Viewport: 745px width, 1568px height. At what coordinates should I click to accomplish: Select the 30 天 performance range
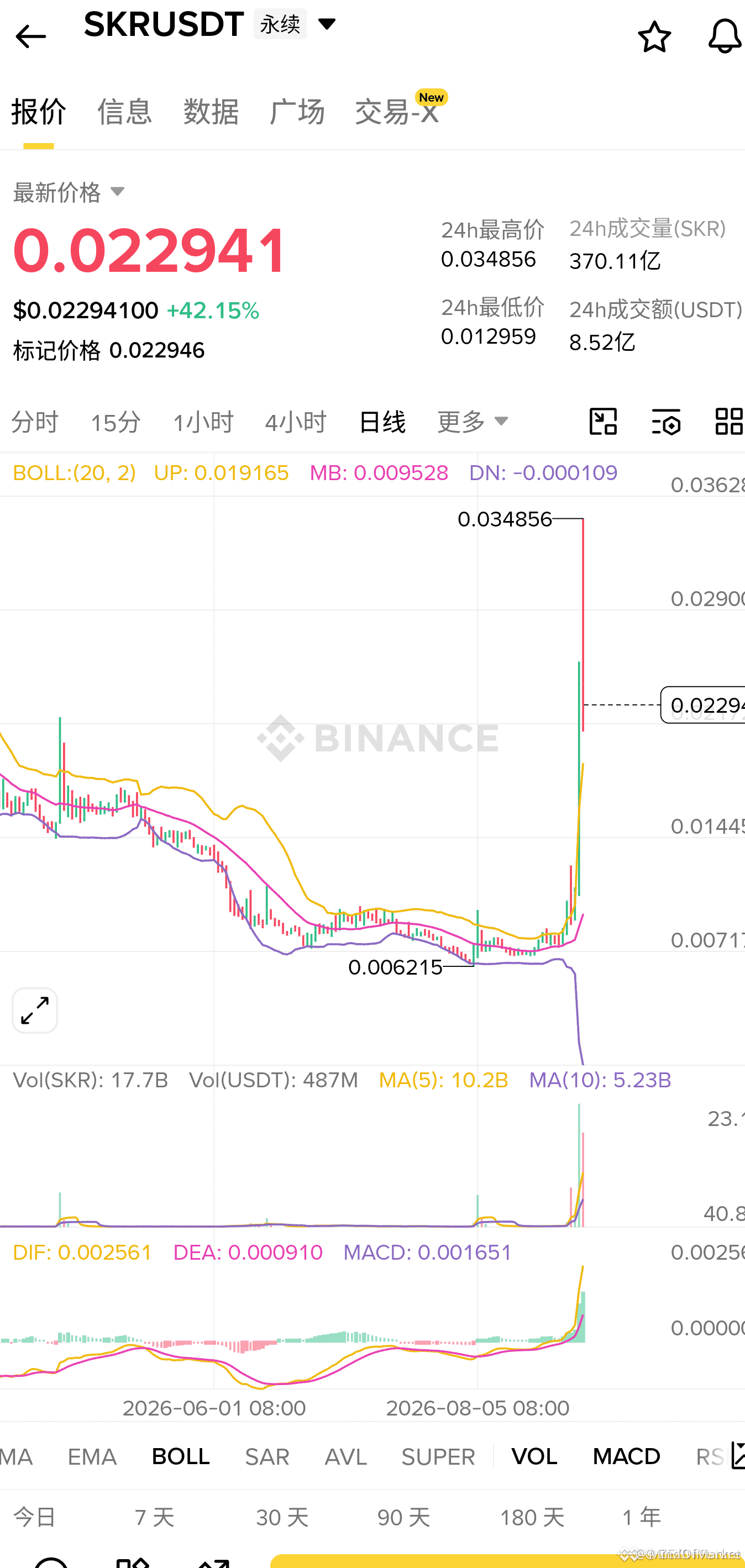282,1517
